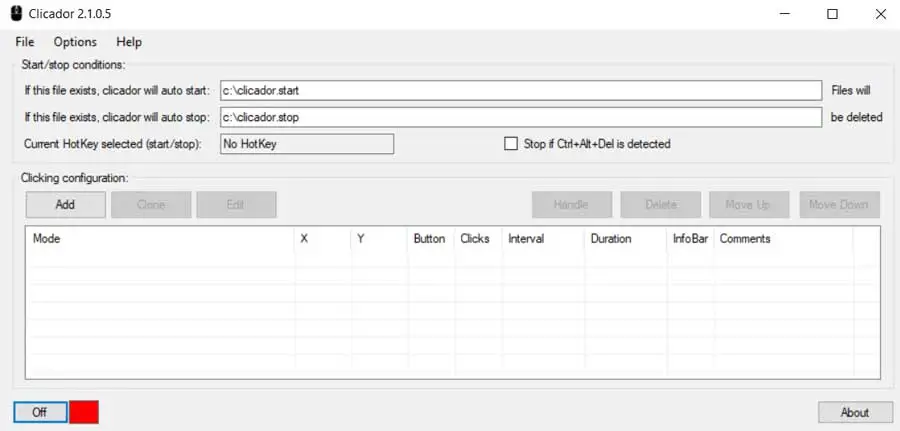The height and width of the screenshot is (431, 900).
Task: Click the red status color indicator
Action: point(84,413)
